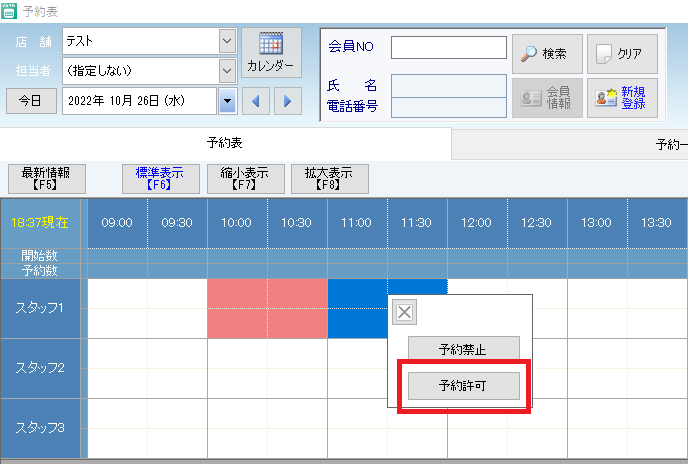Select 予約許可 in the popup
The height and width of the screenshot is (464, 688).
pos(463,385)
